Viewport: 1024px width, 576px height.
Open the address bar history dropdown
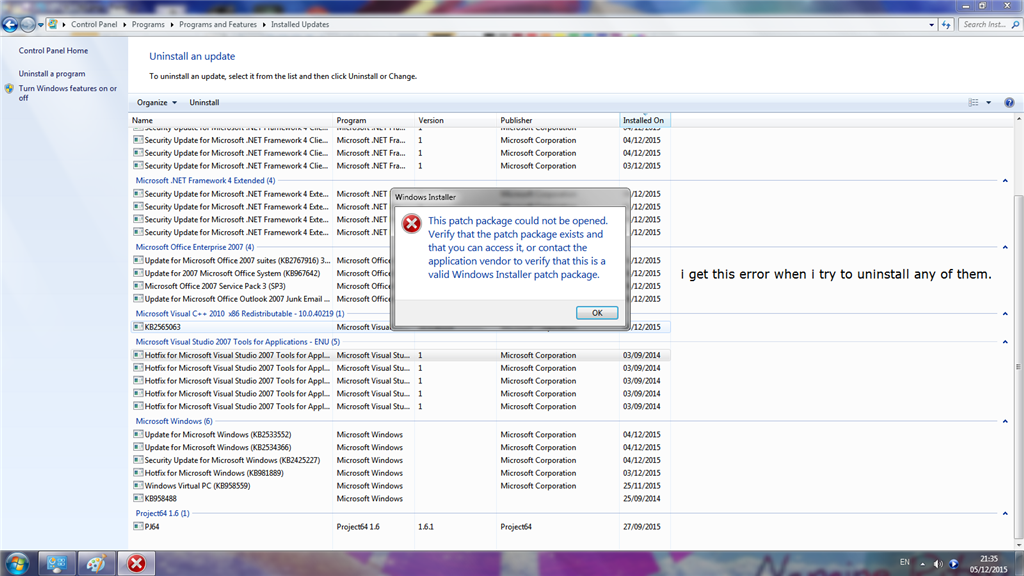coord(931,25)
